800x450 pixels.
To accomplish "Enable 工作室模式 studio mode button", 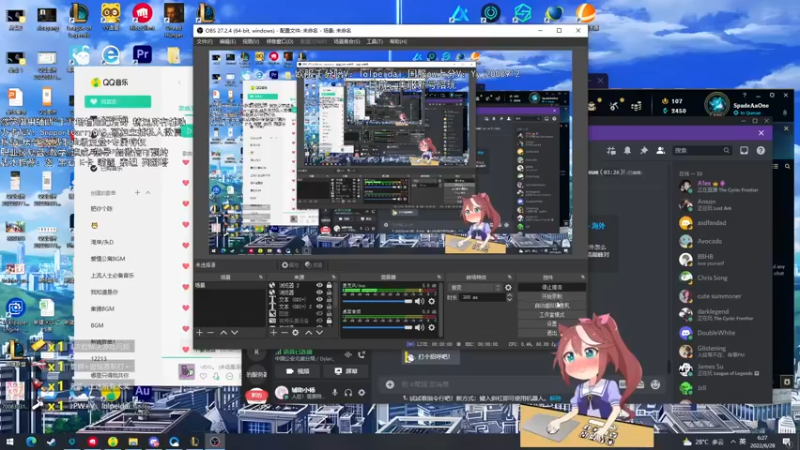I will point(552,315).
